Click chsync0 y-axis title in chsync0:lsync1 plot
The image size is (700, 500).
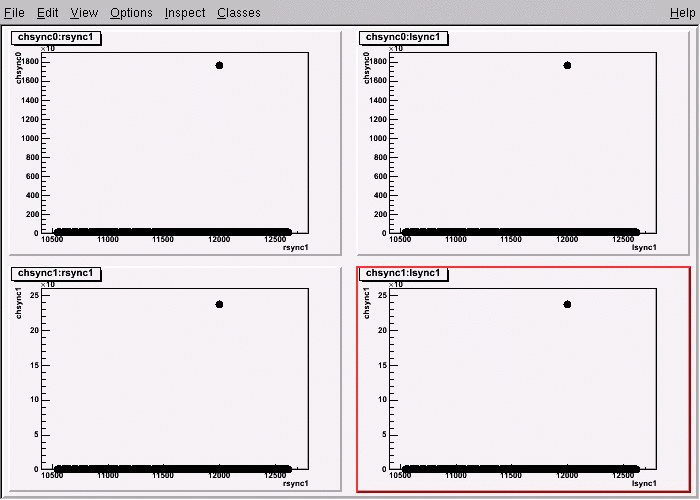click(367, 68)
